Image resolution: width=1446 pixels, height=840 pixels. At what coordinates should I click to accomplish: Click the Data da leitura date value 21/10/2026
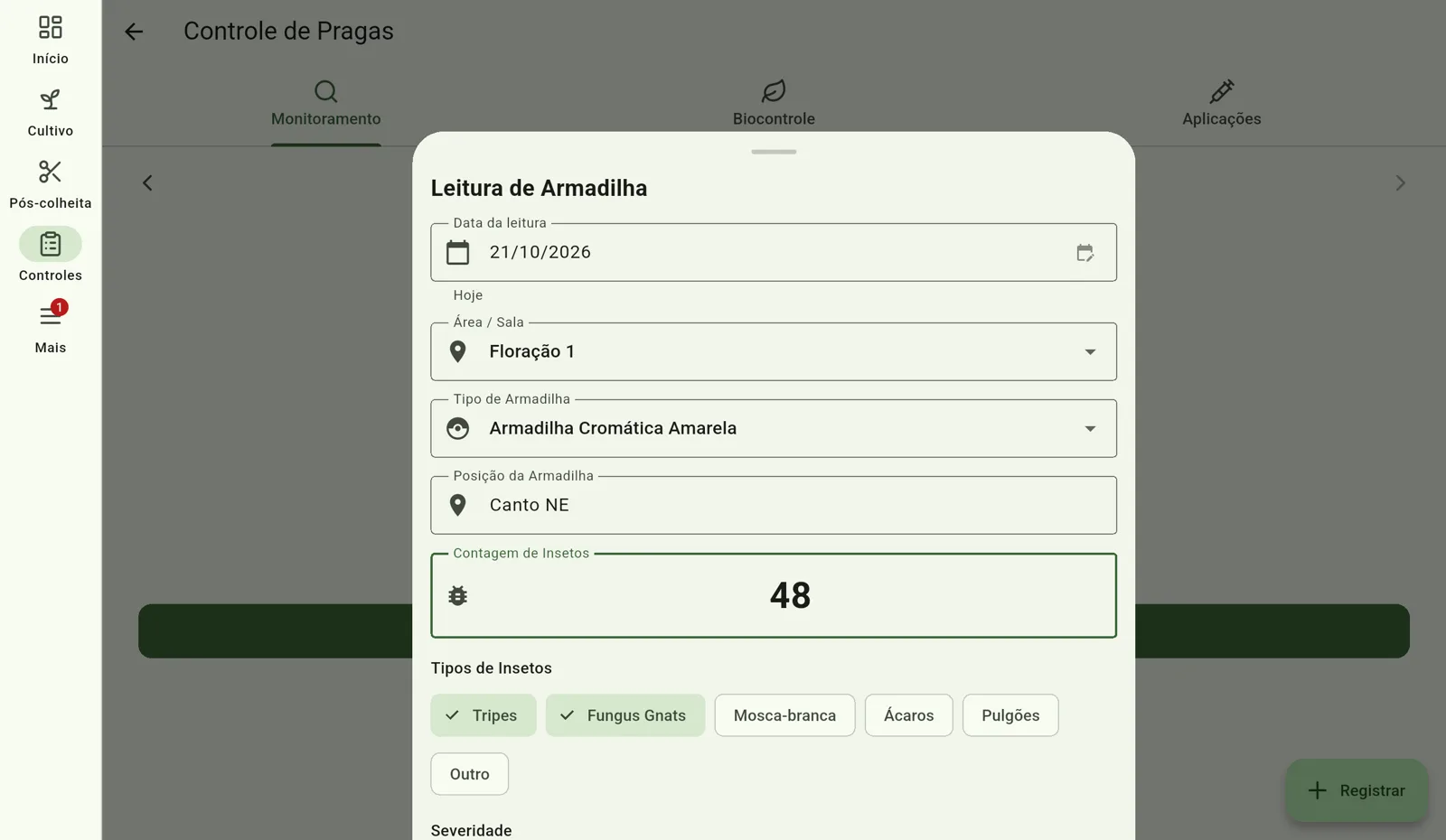[x=540, y=252]
